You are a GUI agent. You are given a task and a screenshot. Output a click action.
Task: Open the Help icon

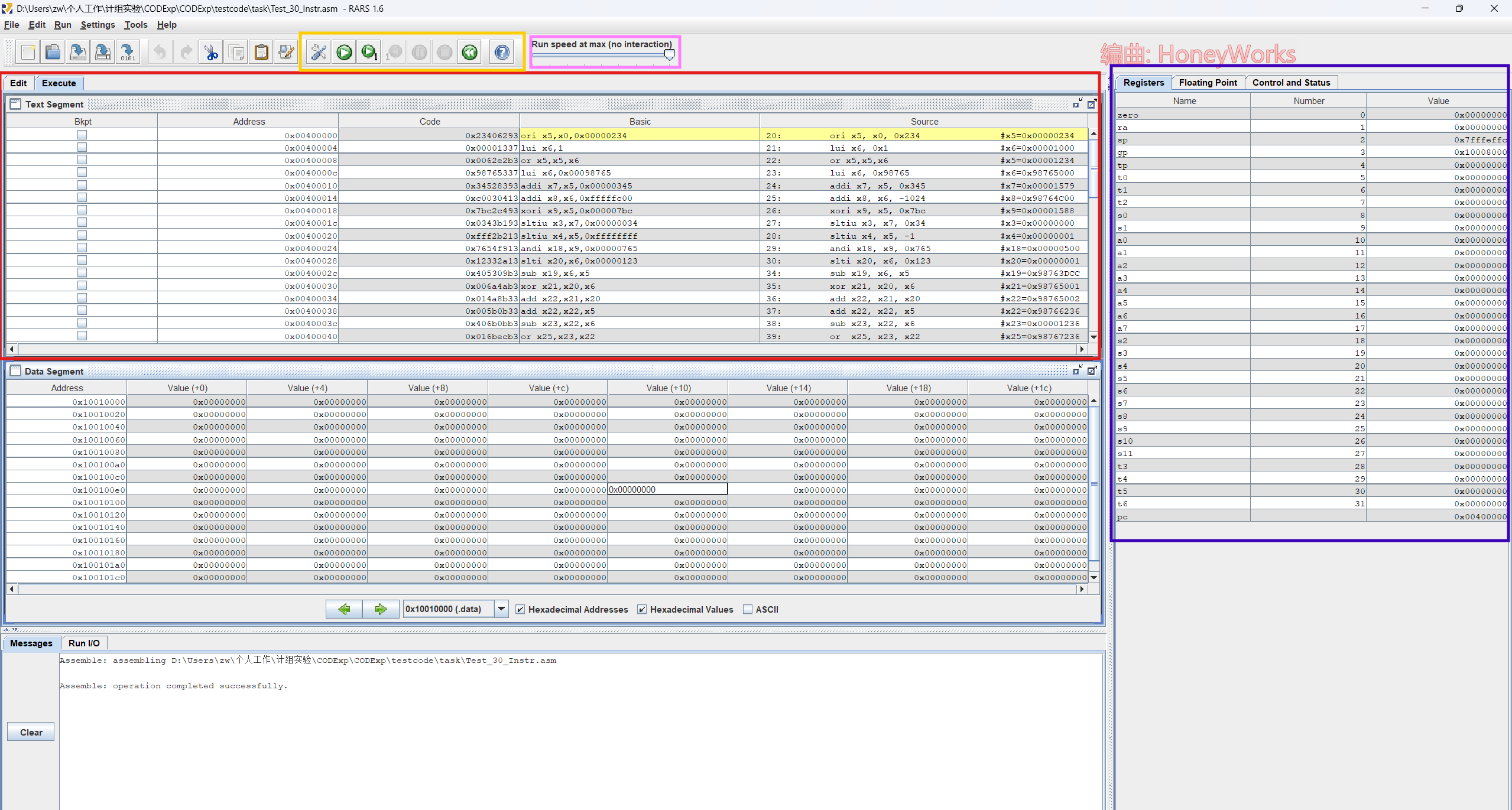(x=502, y=53)
